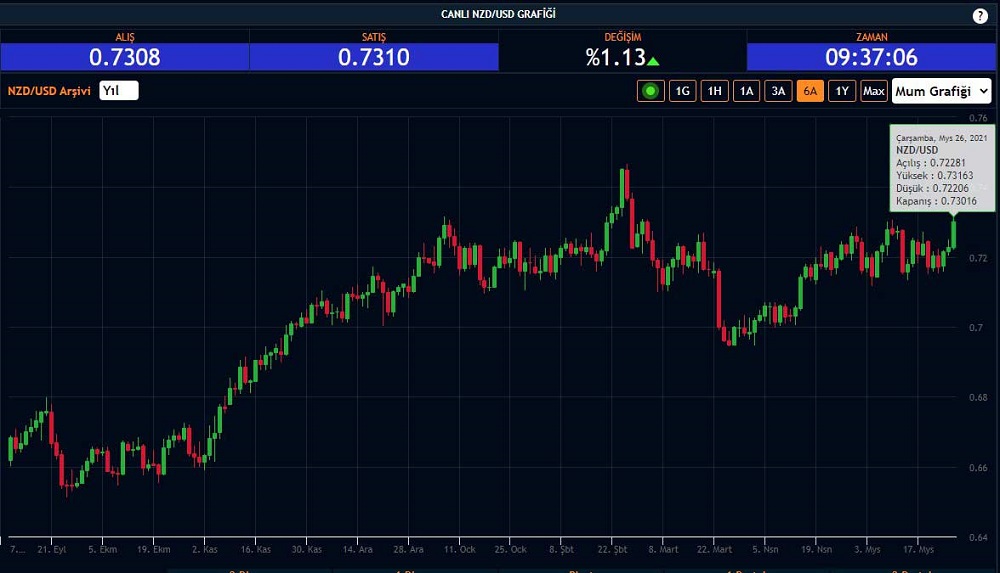Select the 1G time range

[x=682, y=91]
